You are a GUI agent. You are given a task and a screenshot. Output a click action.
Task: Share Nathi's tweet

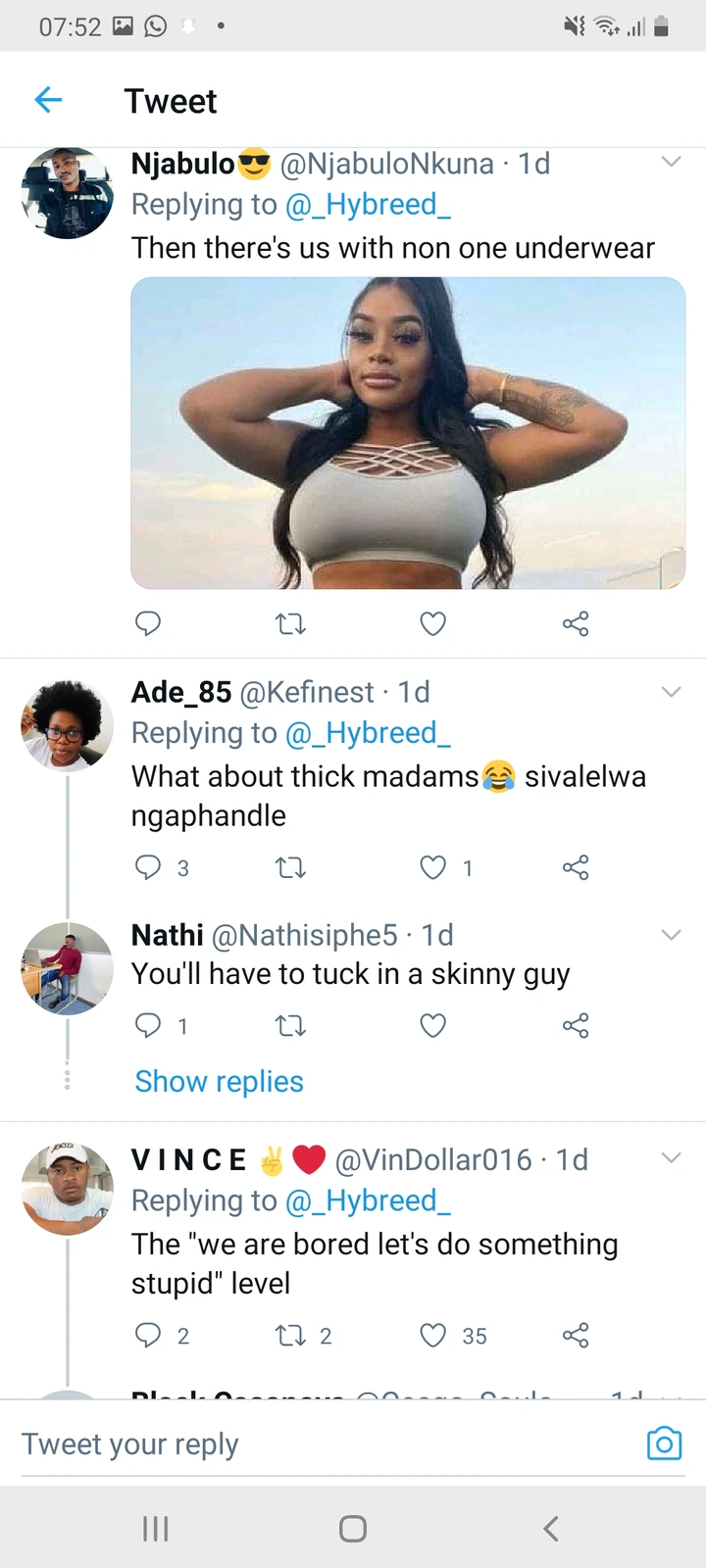576,1026
